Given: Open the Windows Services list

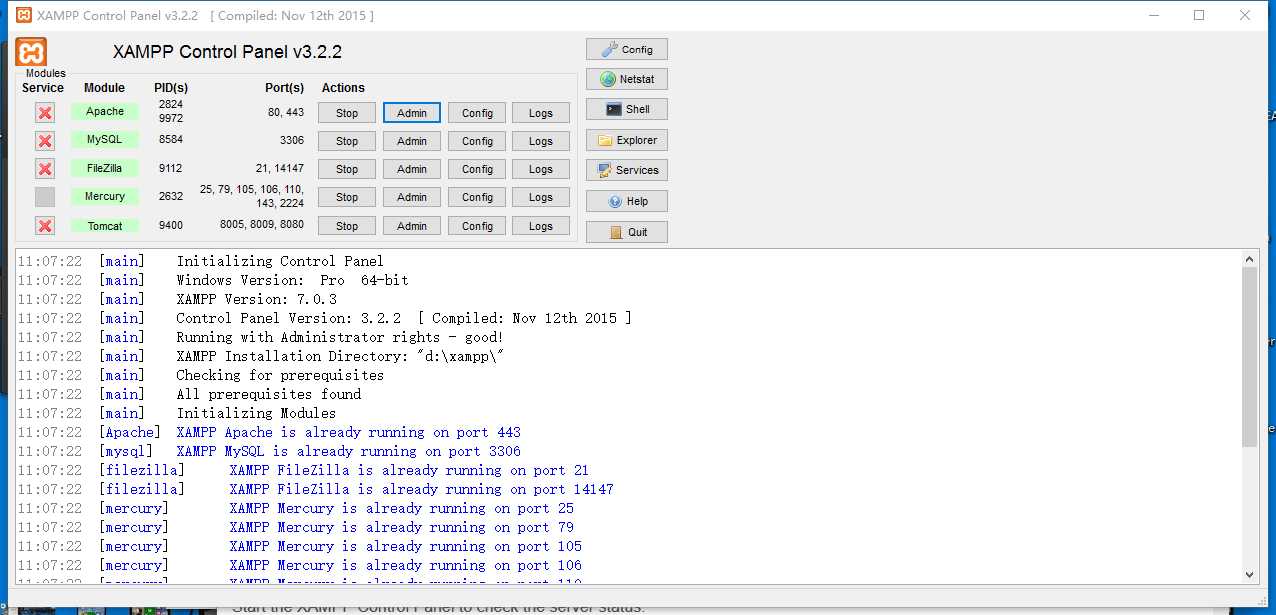Looking at the screenshot, I should coord(627,170).
